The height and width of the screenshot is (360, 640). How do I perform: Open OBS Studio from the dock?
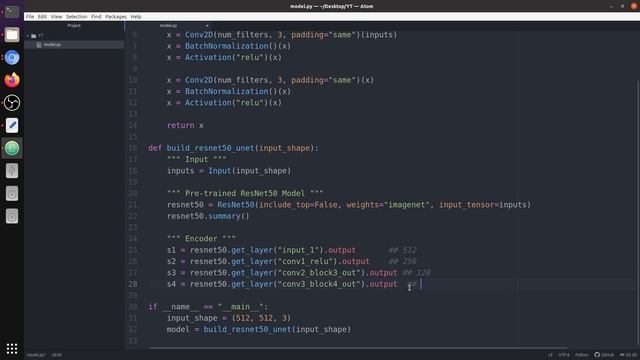(x=12, y=103)
